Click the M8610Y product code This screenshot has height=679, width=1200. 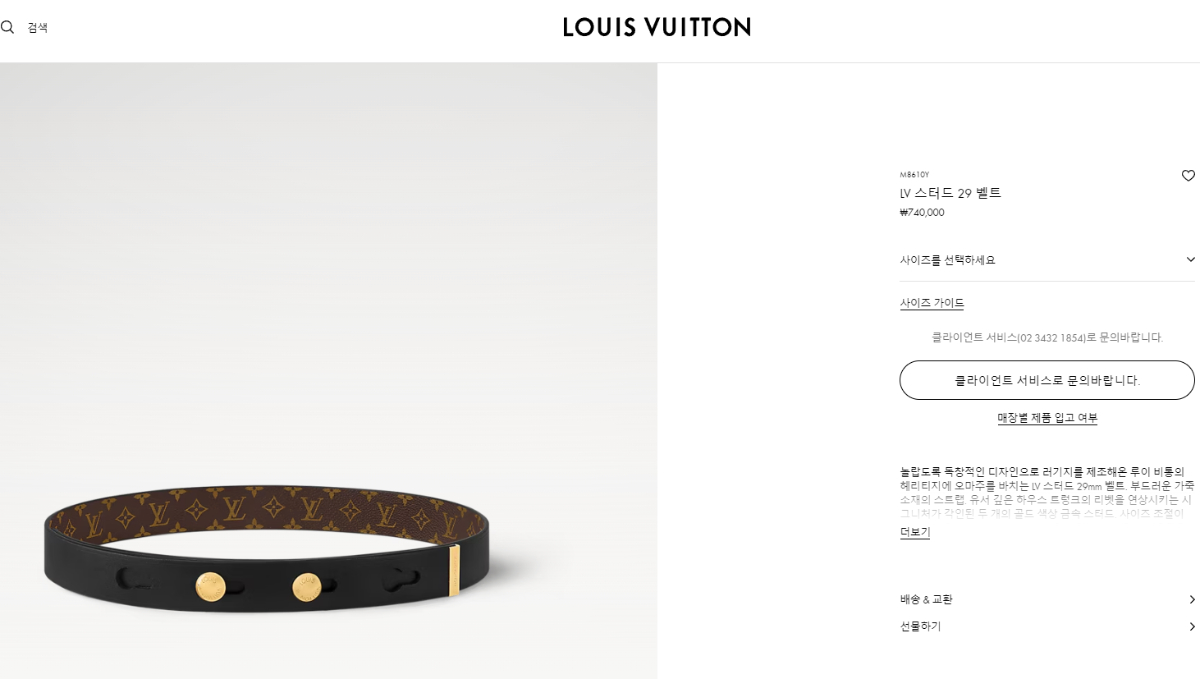coord(914,175)
